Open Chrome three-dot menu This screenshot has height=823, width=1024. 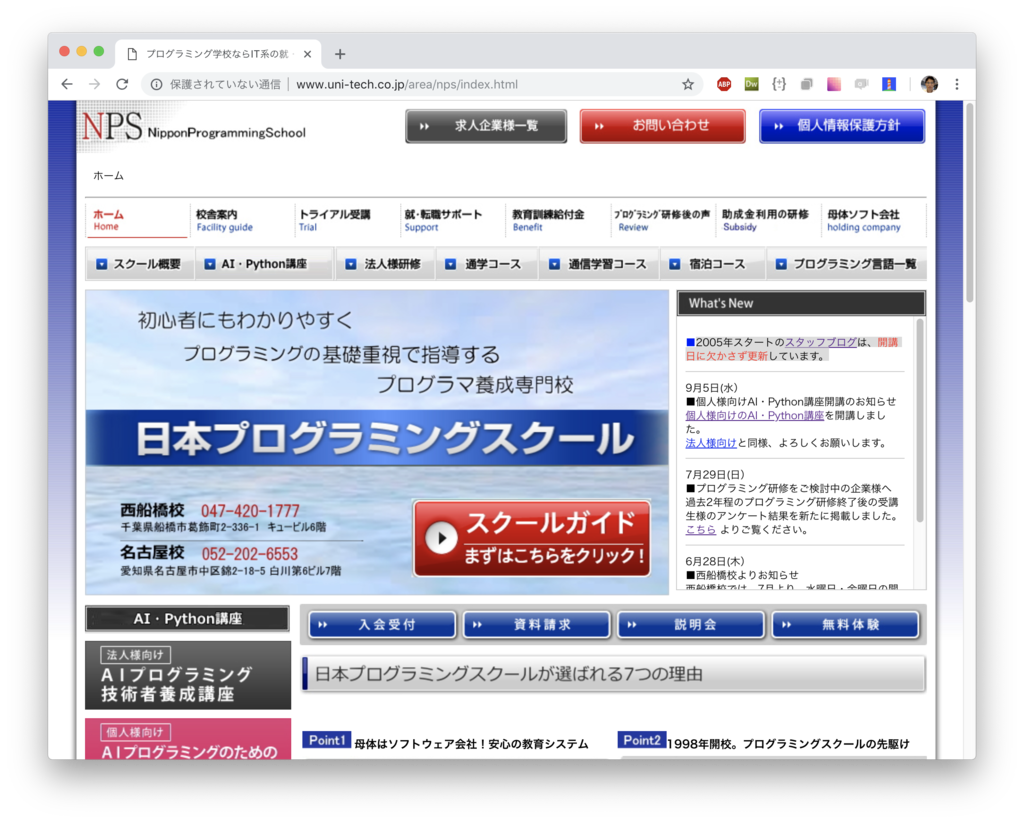(x=957, y=84)
